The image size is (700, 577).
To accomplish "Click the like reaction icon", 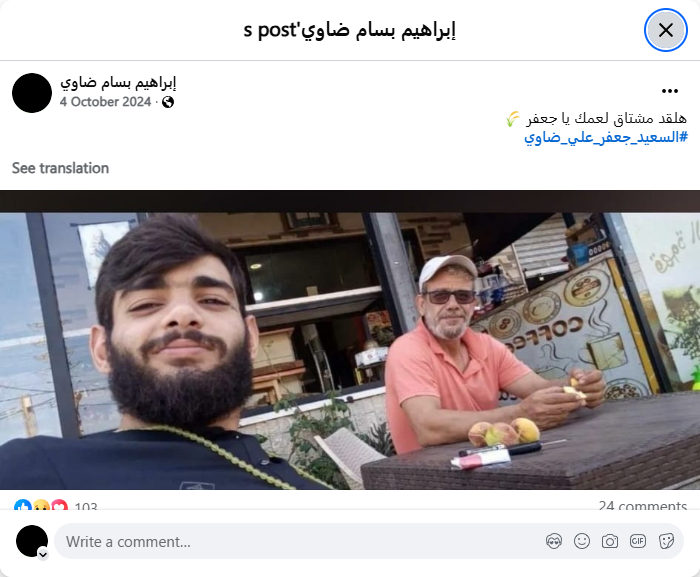I will [x=22, y=506].
